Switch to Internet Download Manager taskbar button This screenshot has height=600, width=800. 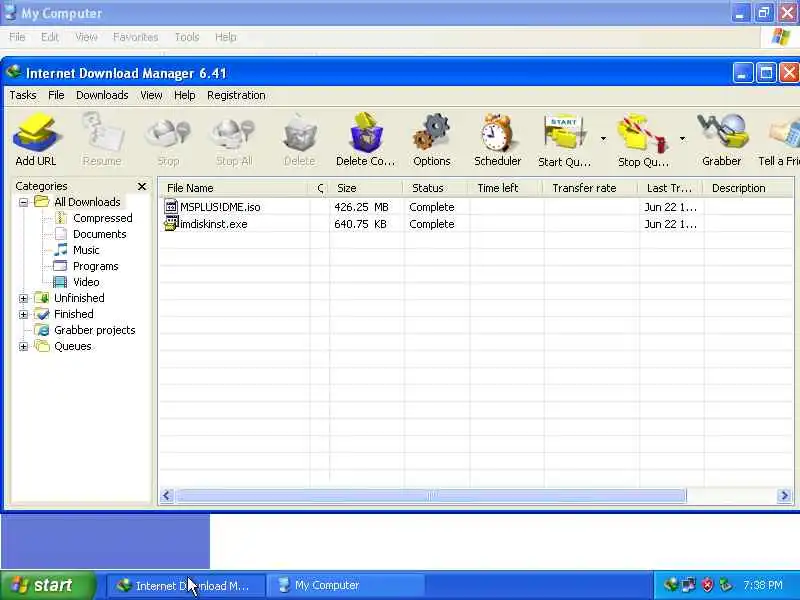click(186, 586)
